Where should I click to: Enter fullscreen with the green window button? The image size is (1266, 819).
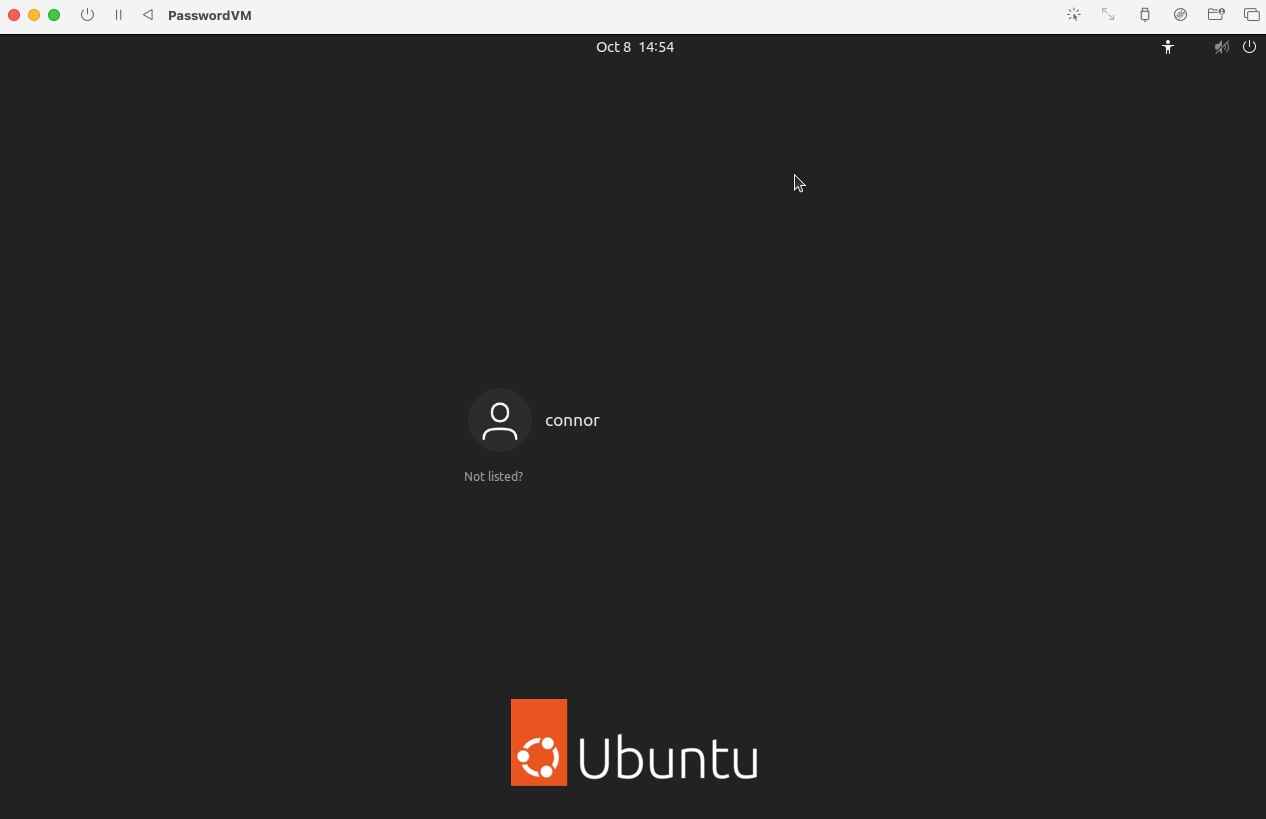tap(54, 15)
